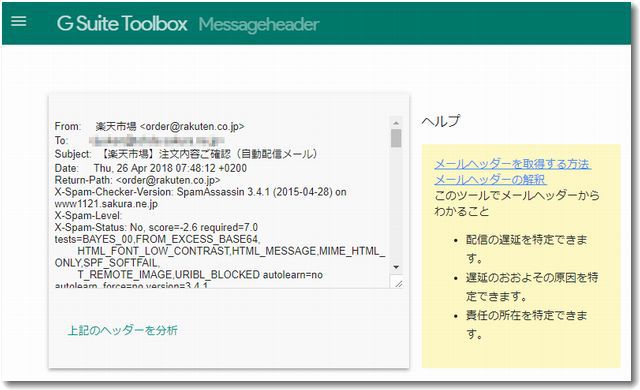Image resolution: width=640 pixels, height=390 pixels.
Task: Click the X-Spam-Level line
Action: 88,215
